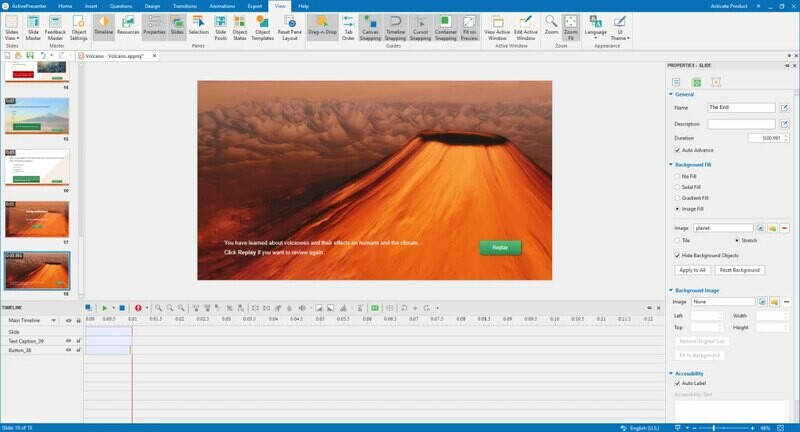Toggle the Auto Advance checkbox

click(x=678, y=150)
